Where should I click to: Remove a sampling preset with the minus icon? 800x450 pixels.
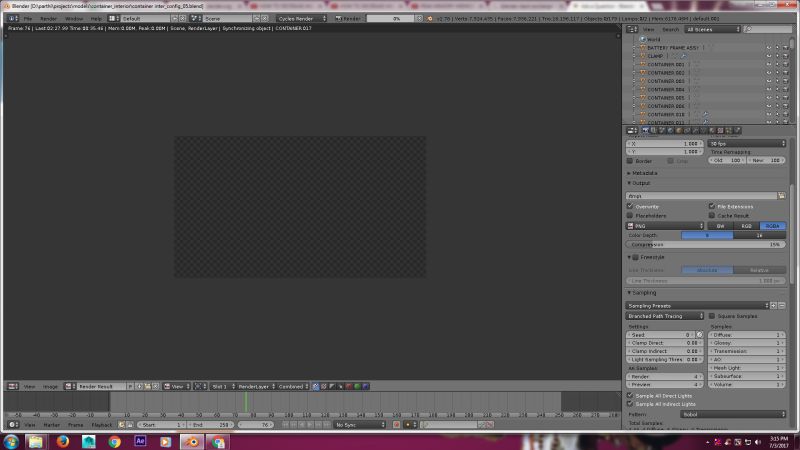[x=782, y=306]
